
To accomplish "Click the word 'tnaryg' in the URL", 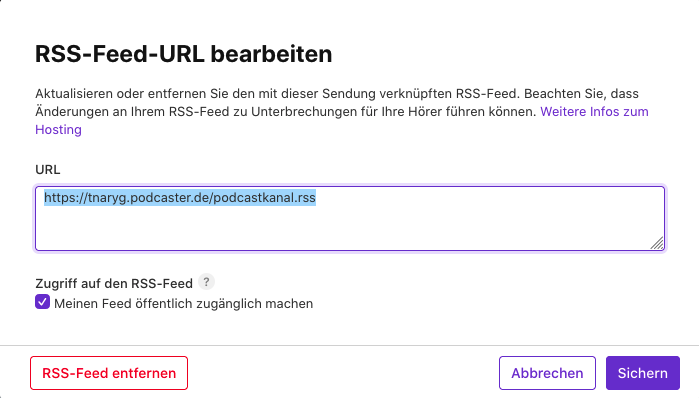I will tap(107, 197).
